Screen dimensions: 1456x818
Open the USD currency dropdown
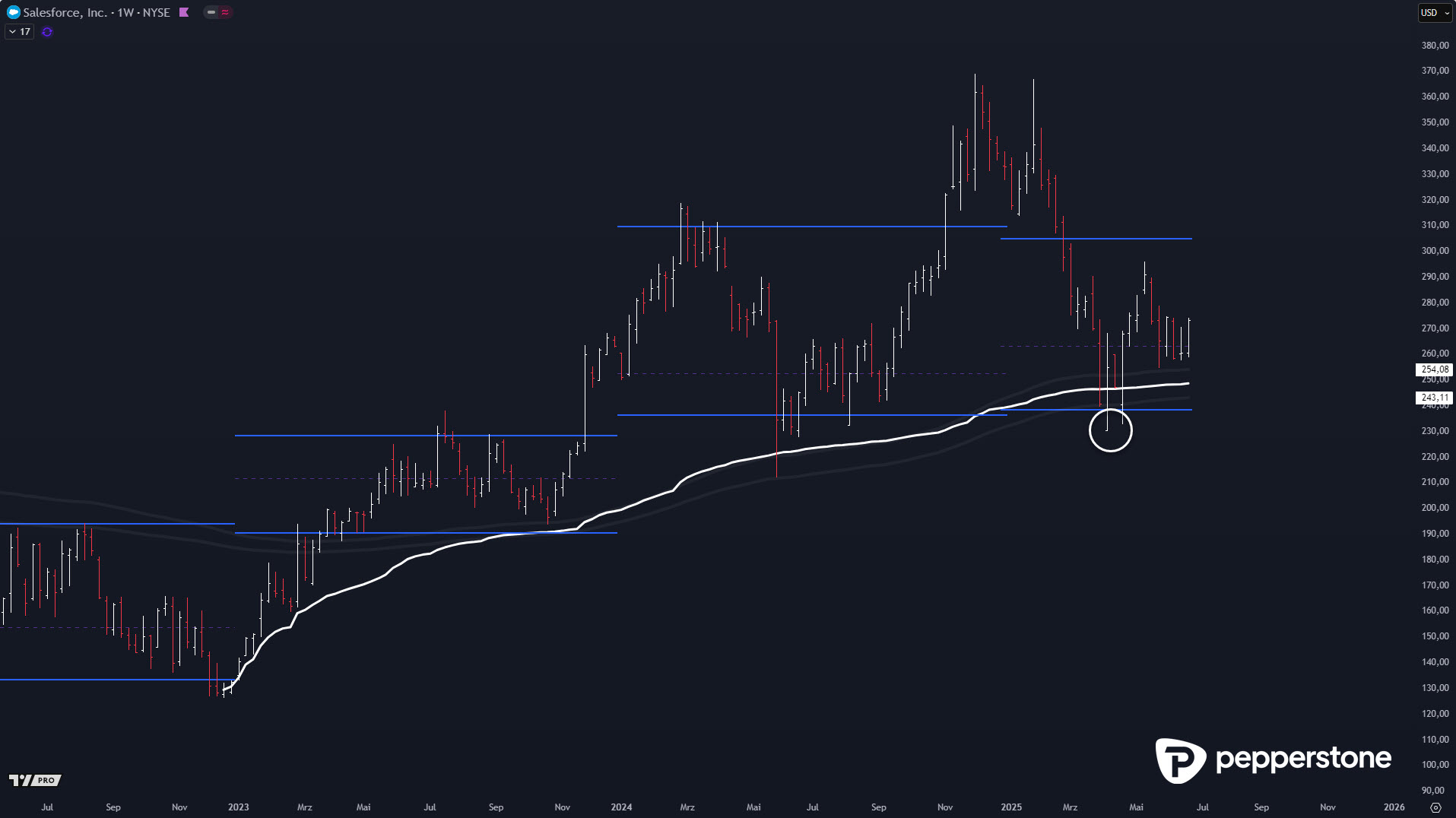click(1435, 13)
